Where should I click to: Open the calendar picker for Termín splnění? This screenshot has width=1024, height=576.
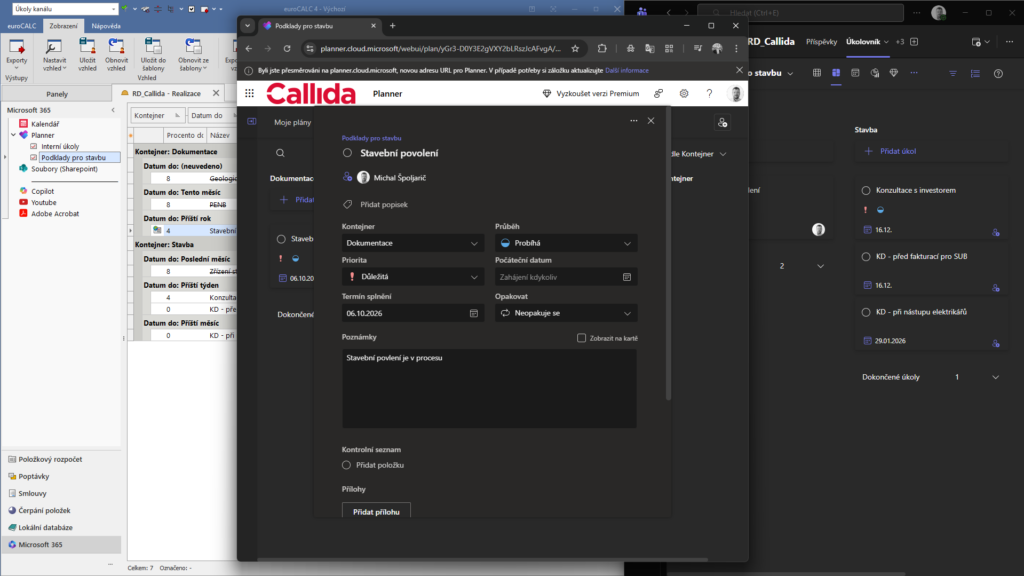474,313
